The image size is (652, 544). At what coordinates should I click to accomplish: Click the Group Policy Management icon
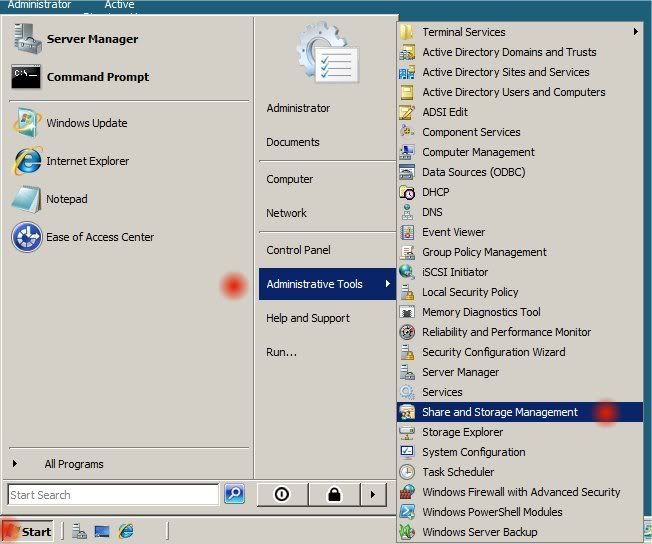[407, 252]
